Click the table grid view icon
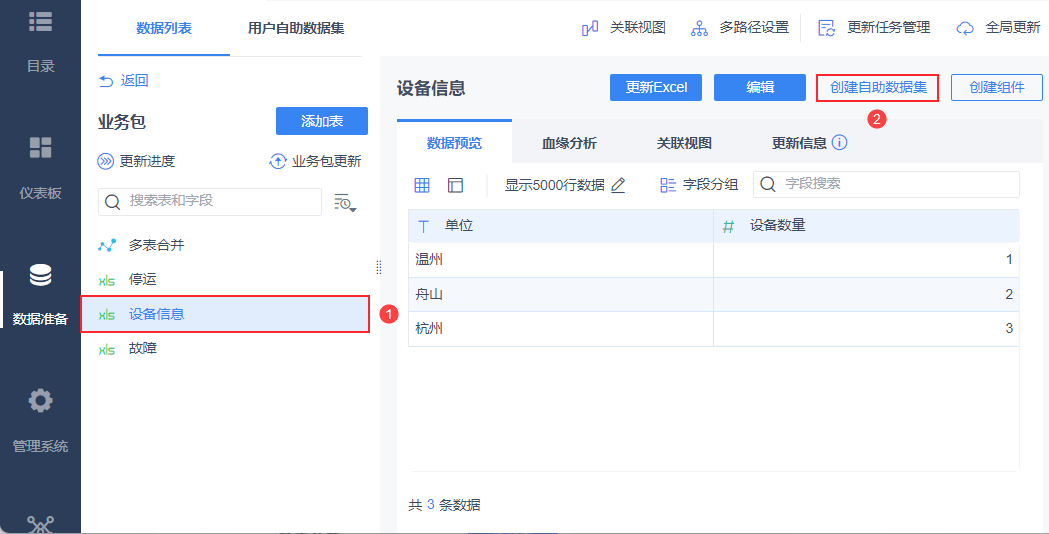The width and height of the screenshot is (1049, 534). (x=422, y=185)
